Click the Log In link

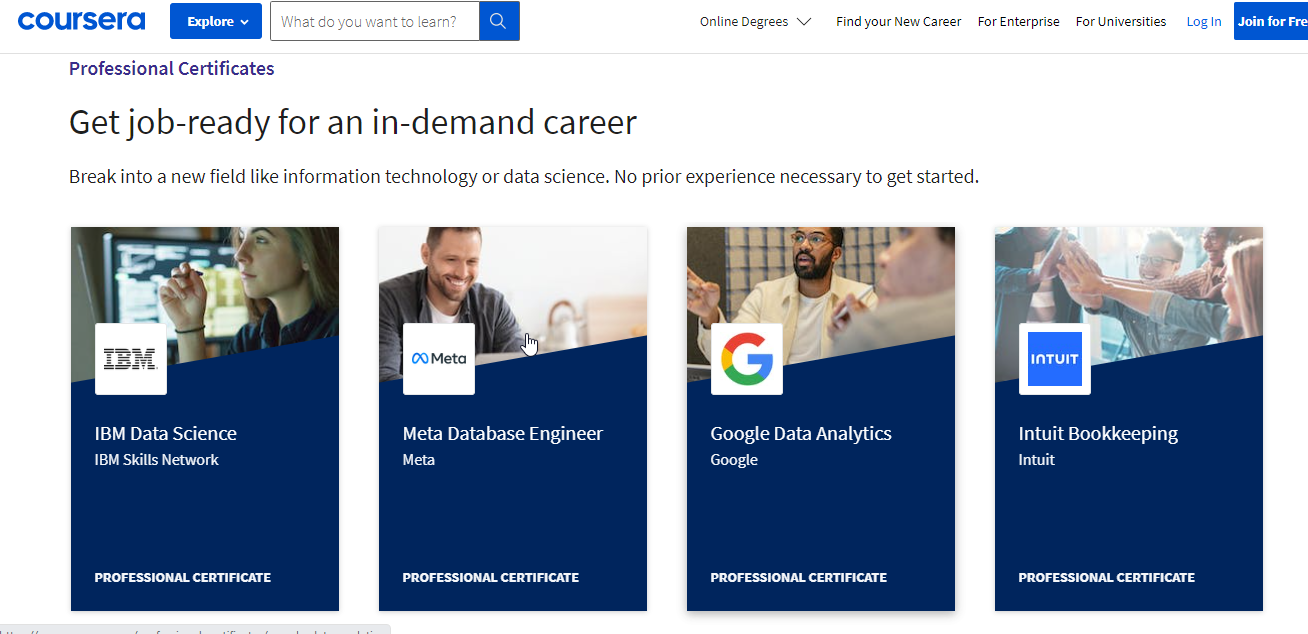(x=1204, y=21)
